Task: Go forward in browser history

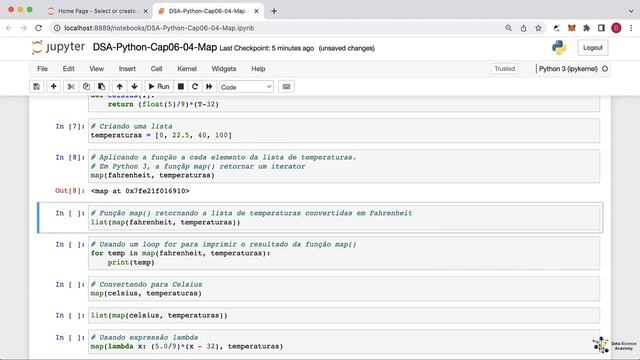Action: (x=23, y=28)
